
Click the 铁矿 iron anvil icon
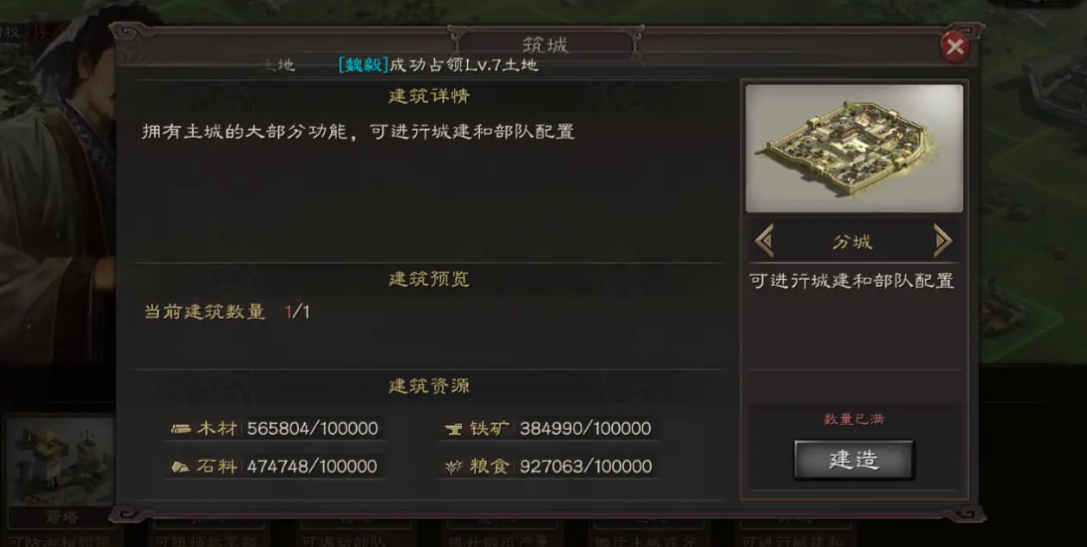point(453,429)
